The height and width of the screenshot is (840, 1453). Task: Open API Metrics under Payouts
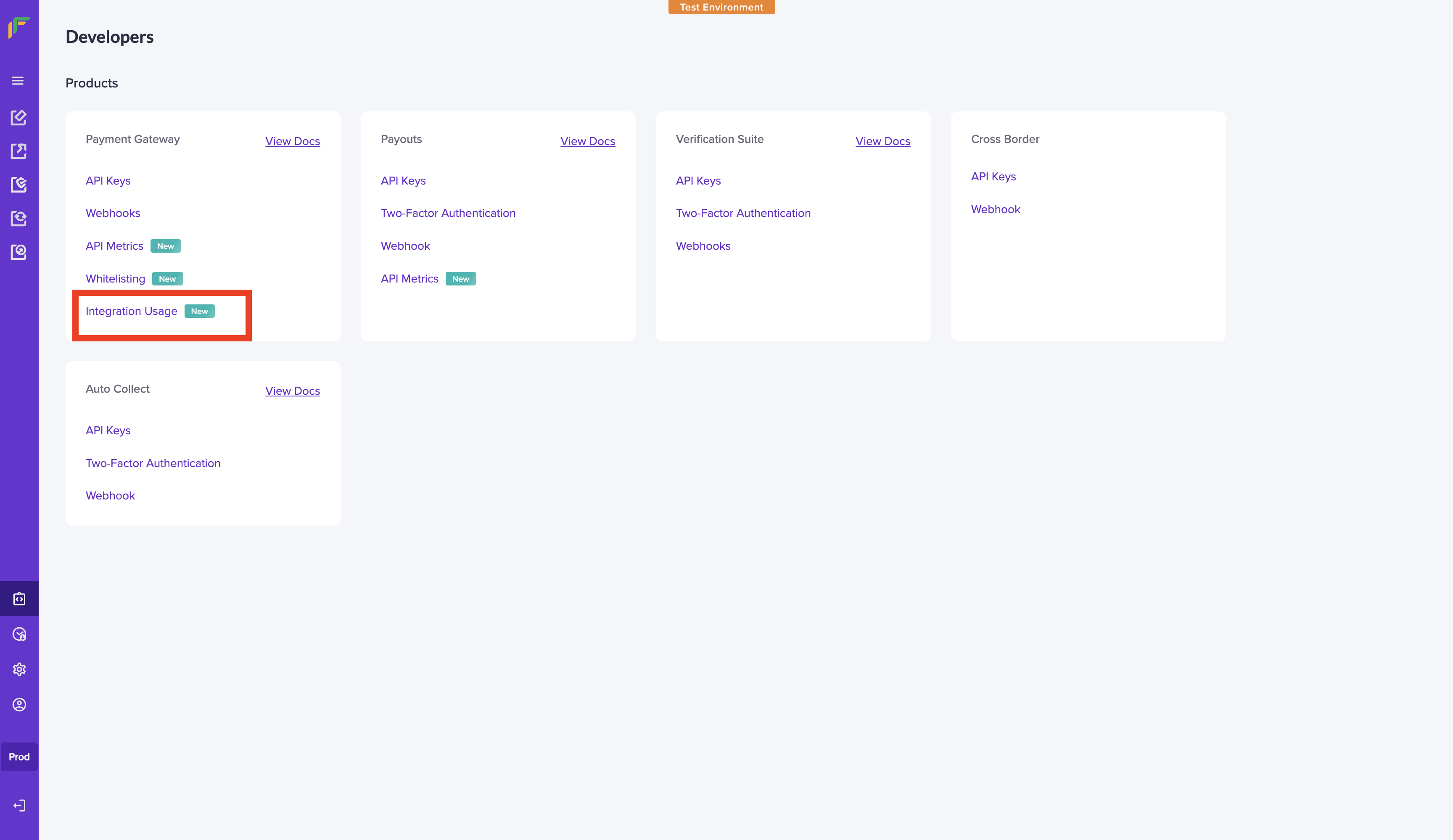point(409,279)
